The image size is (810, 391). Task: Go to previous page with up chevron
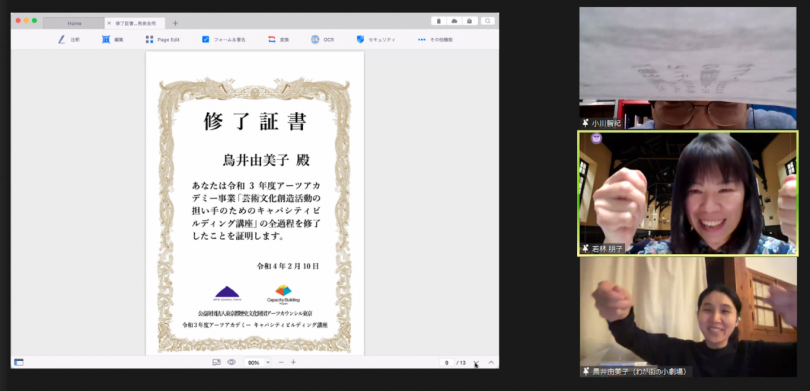pos(491,363)
